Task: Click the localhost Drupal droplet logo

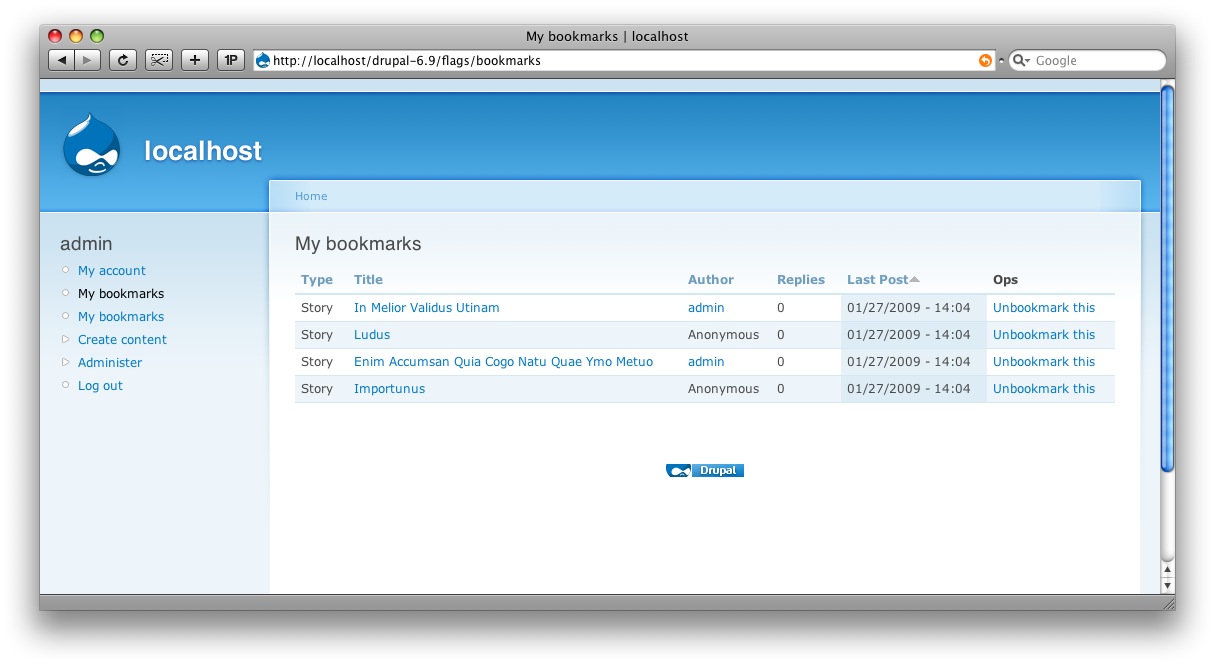Action: (91, 144)
